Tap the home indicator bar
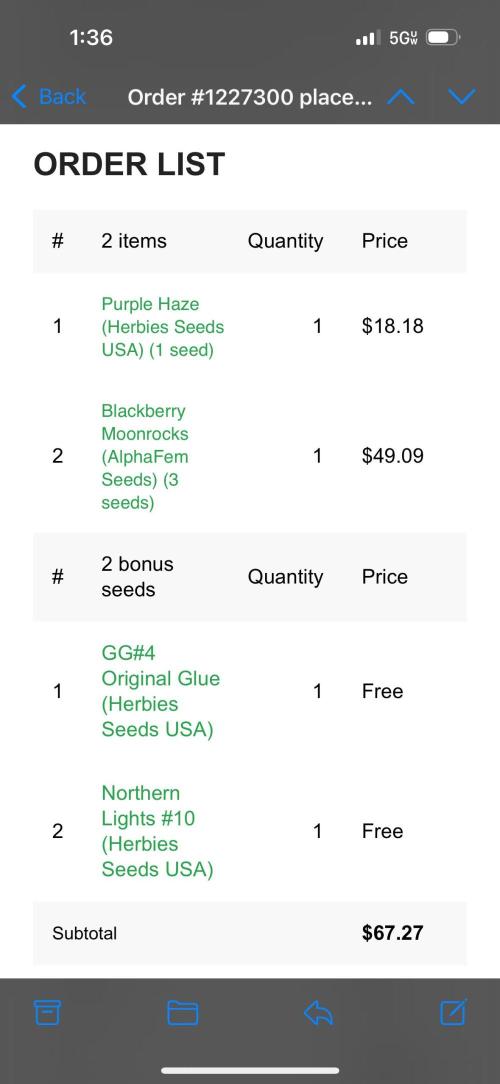The image size is (500, 1084). point(250,1071)
